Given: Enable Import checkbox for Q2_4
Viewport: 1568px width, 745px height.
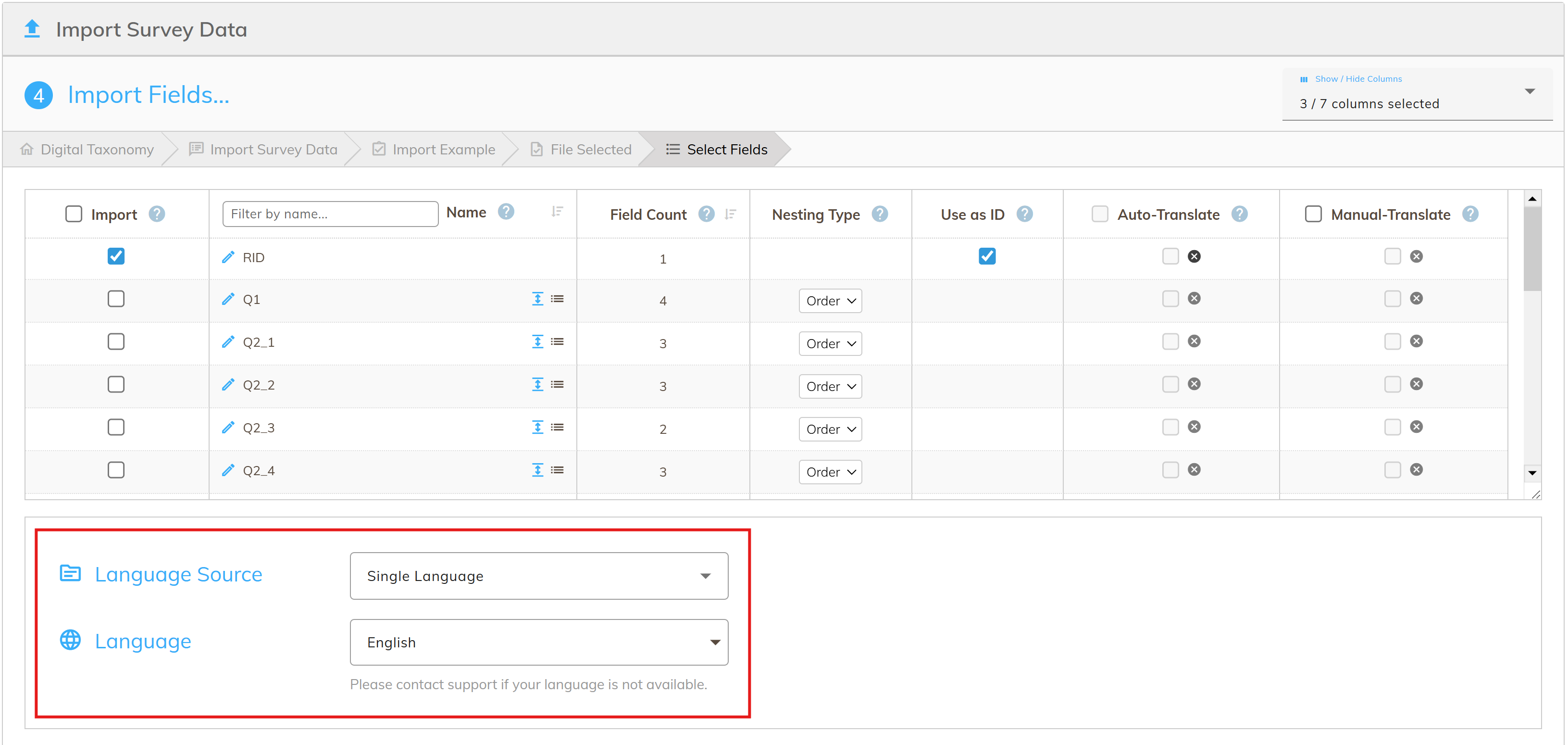Looking at the screenshot, I should 116,470.
